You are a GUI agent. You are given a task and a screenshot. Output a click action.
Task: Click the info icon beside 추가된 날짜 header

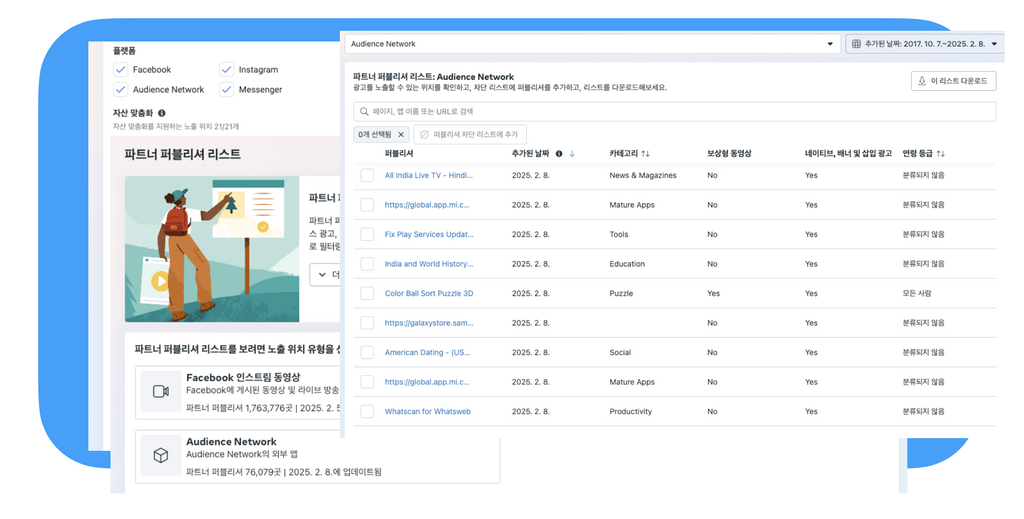[x=559, y=154]
